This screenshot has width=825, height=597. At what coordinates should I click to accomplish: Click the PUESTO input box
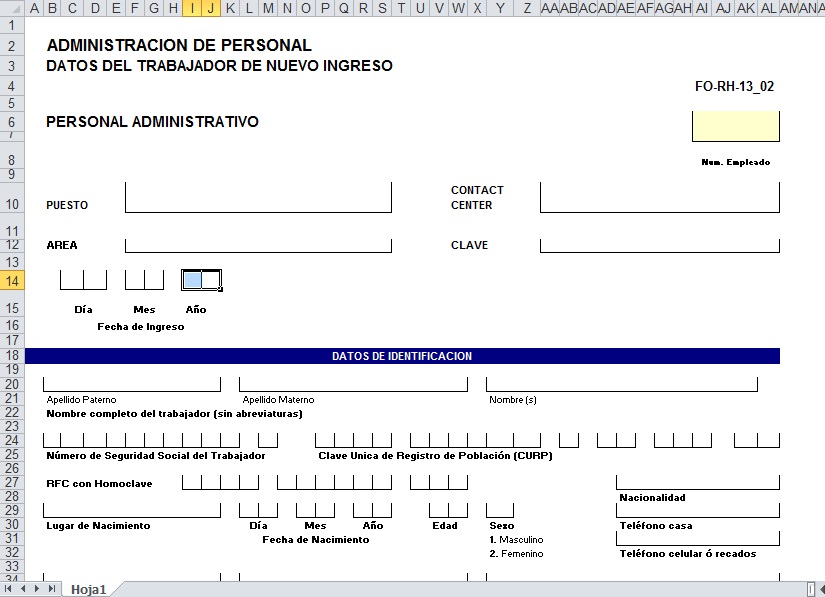point(258,198)
